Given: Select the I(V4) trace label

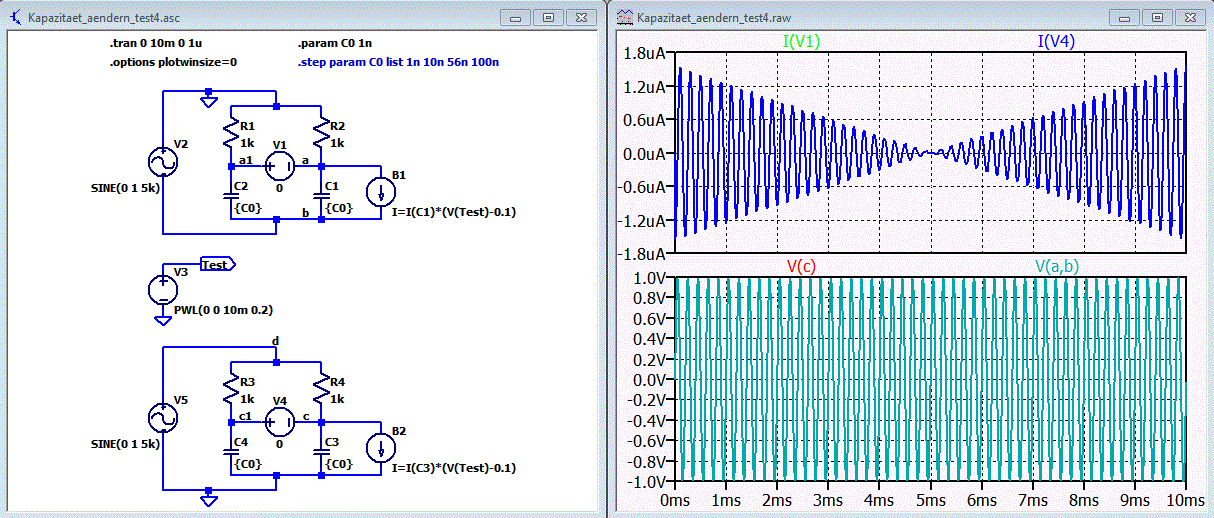Looking at the screenshot, I should (x=1057, y=41).
